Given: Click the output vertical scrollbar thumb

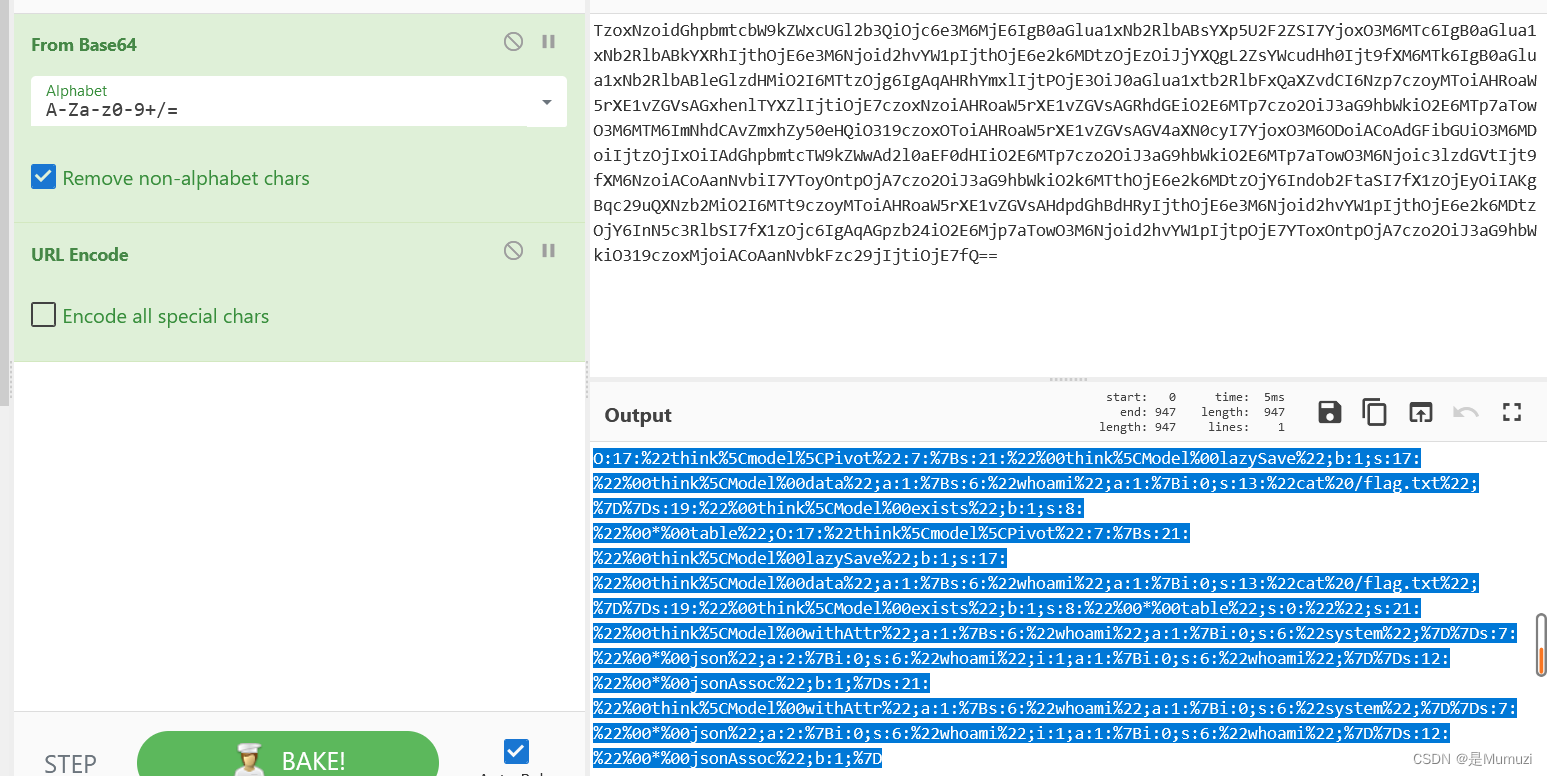Looking at the screenshot, I should (x=1541, y=644).
